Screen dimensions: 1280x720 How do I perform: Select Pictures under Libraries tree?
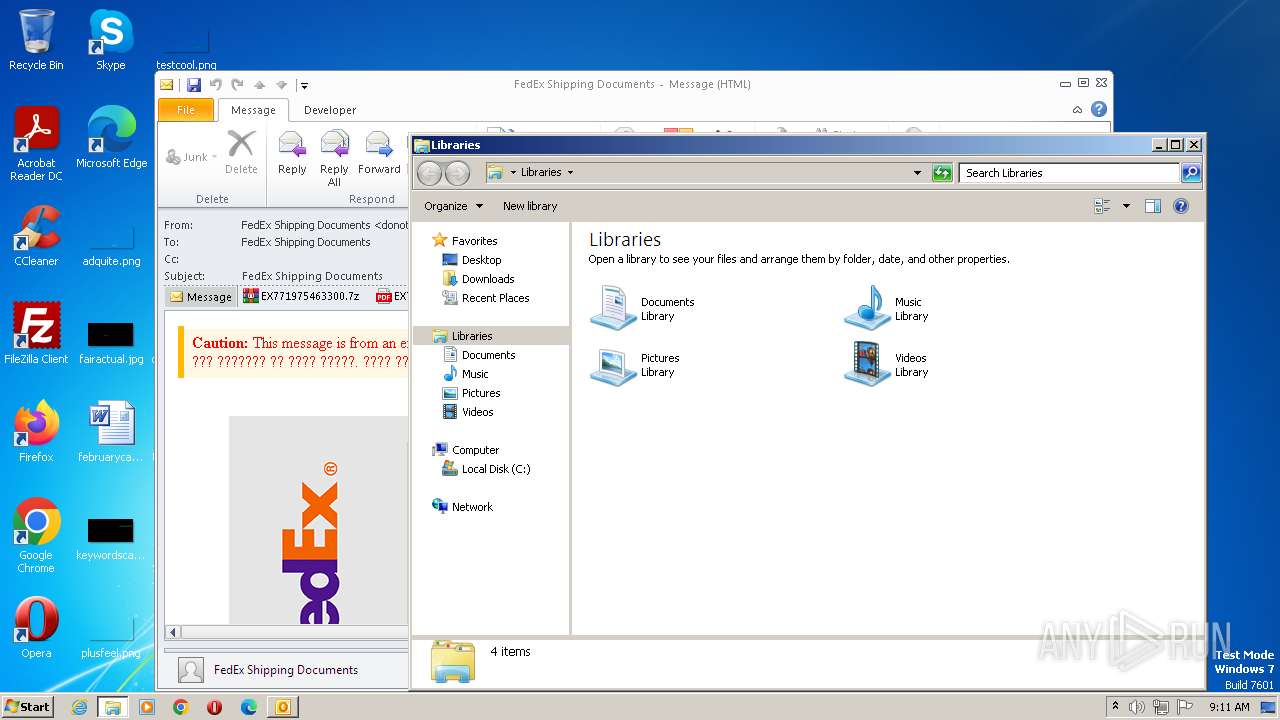tap(471, 393)
